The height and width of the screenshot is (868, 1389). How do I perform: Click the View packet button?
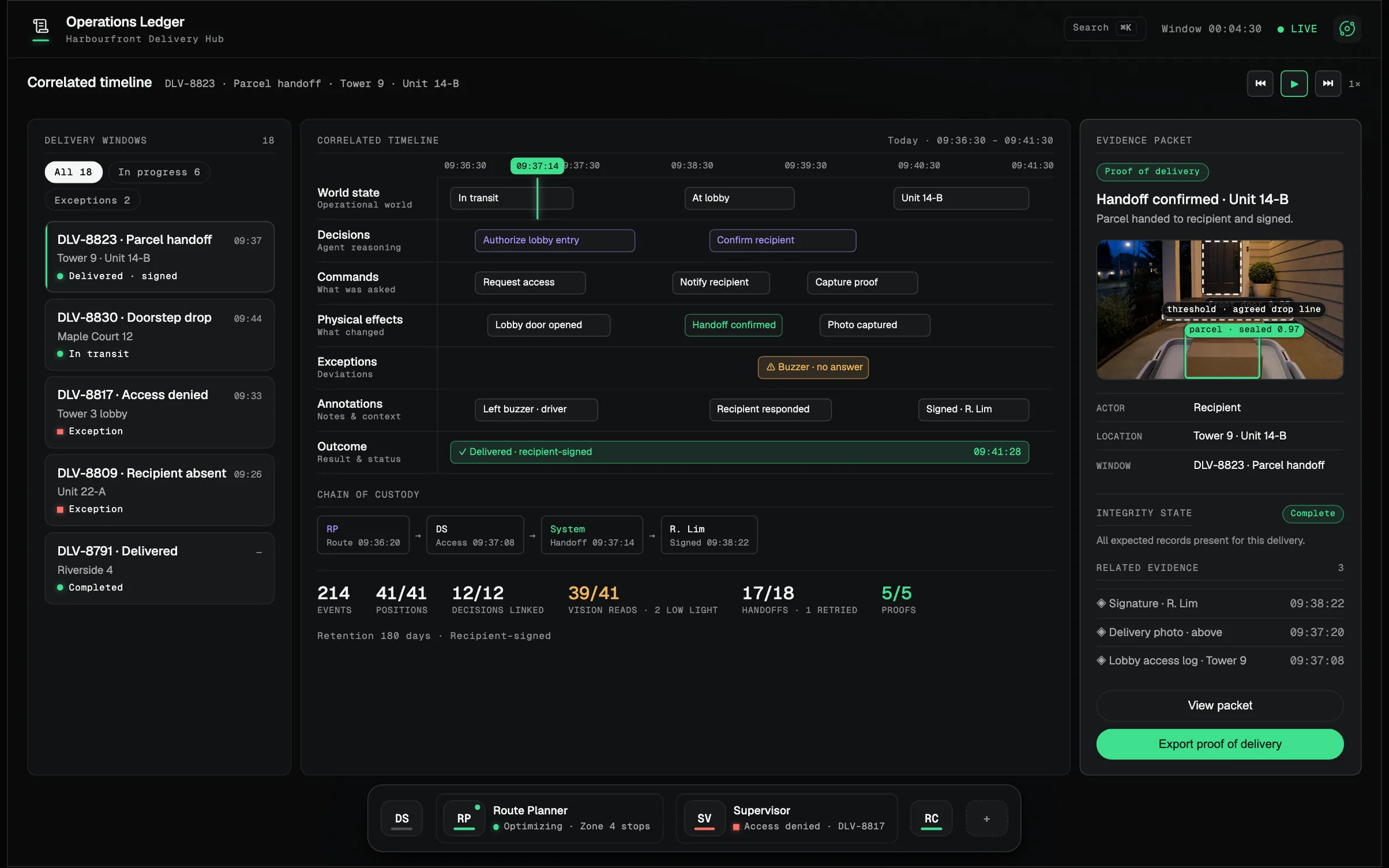tap(1219, 705)
